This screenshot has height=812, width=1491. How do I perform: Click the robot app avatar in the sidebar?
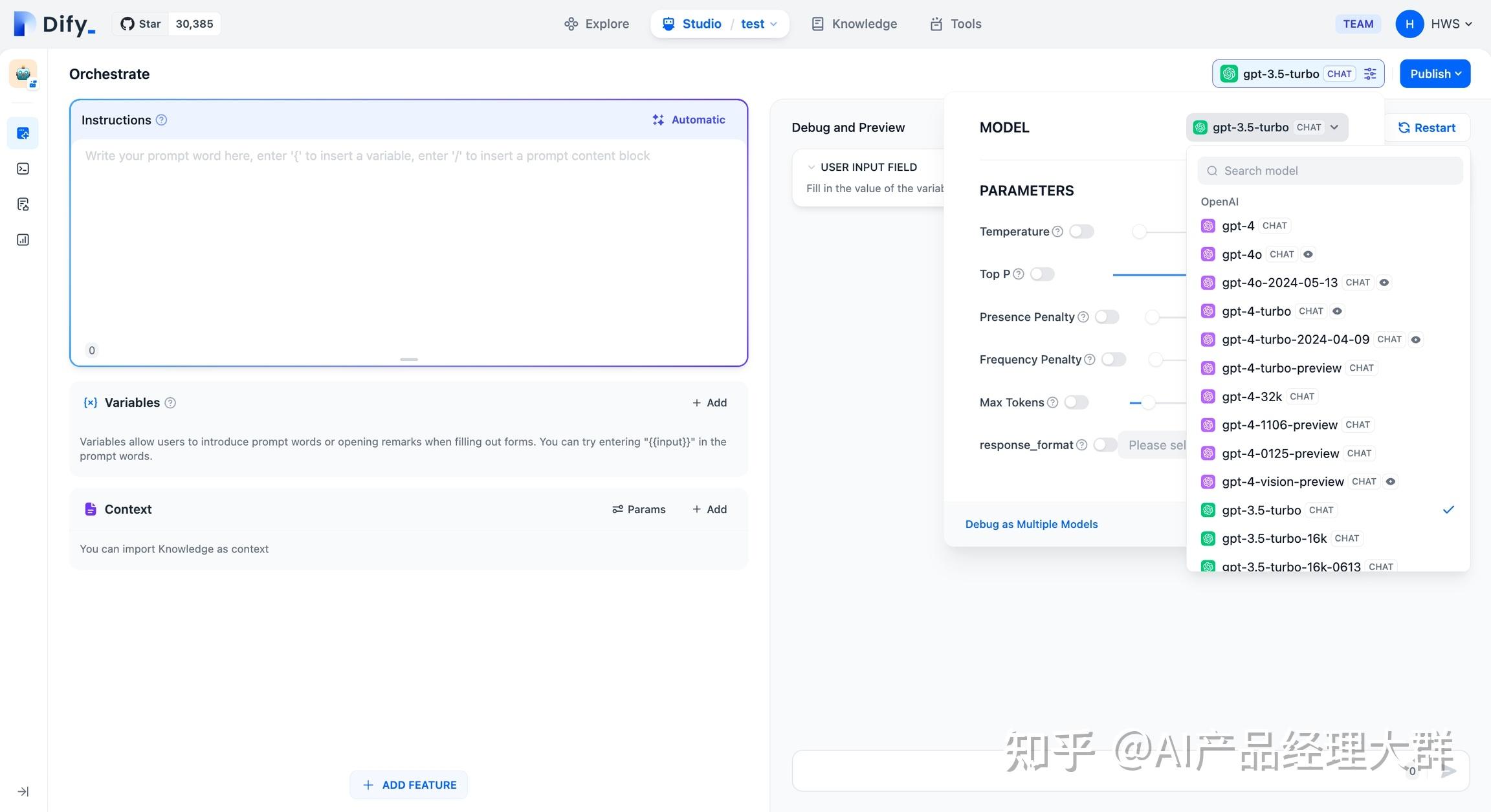click(23, 73)
